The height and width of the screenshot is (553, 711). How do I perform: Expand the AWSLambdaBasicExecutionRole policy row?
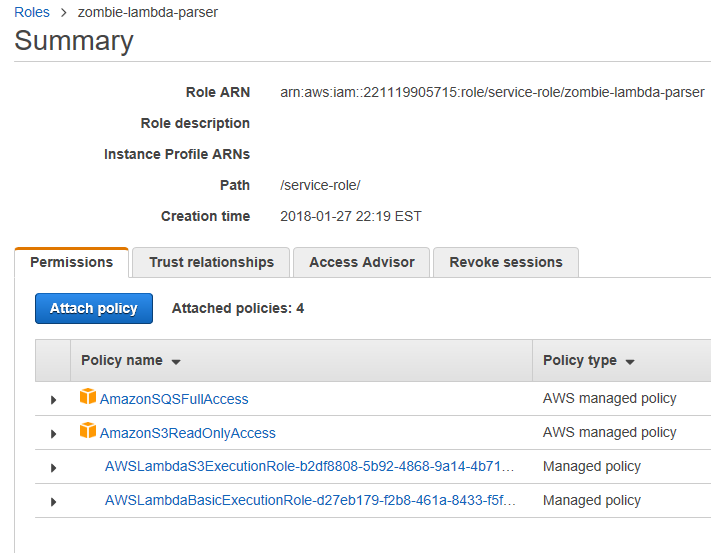[53, 502]
